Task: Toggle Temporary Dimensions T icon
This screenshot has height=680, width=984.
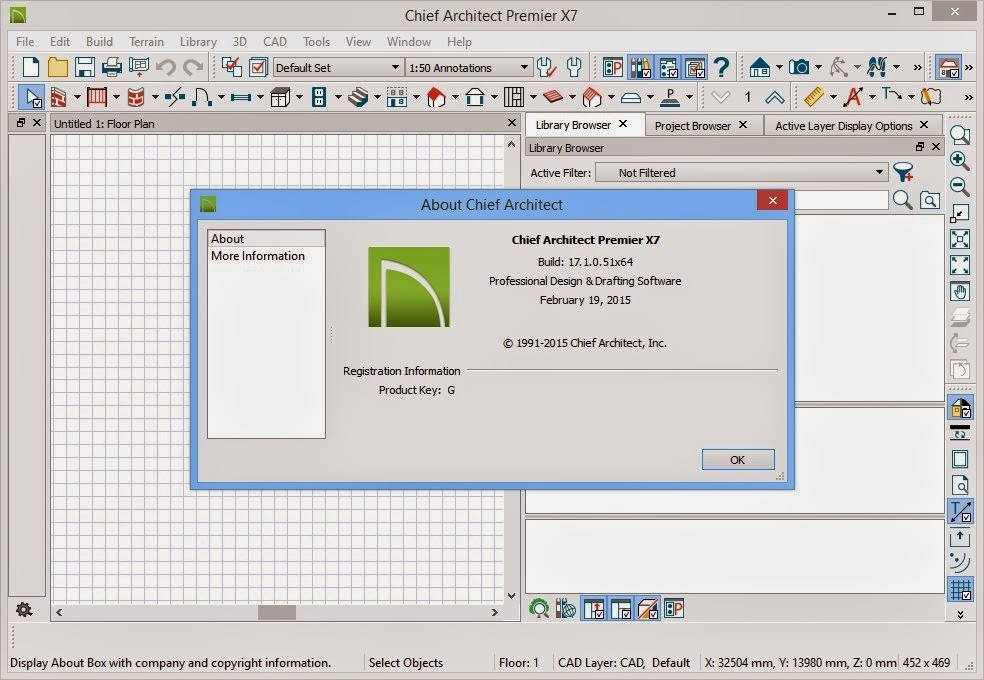Action: pyautogui.click(x=960, y=511)
